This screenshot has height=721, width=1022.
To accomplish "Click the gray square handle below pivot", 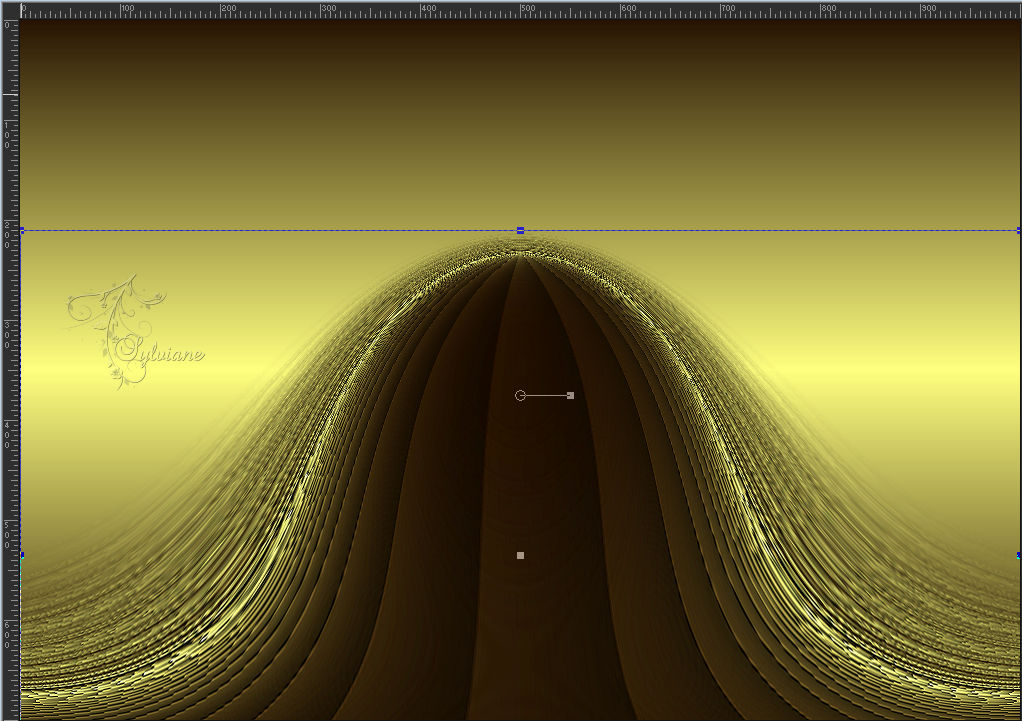I will [520, 555].
